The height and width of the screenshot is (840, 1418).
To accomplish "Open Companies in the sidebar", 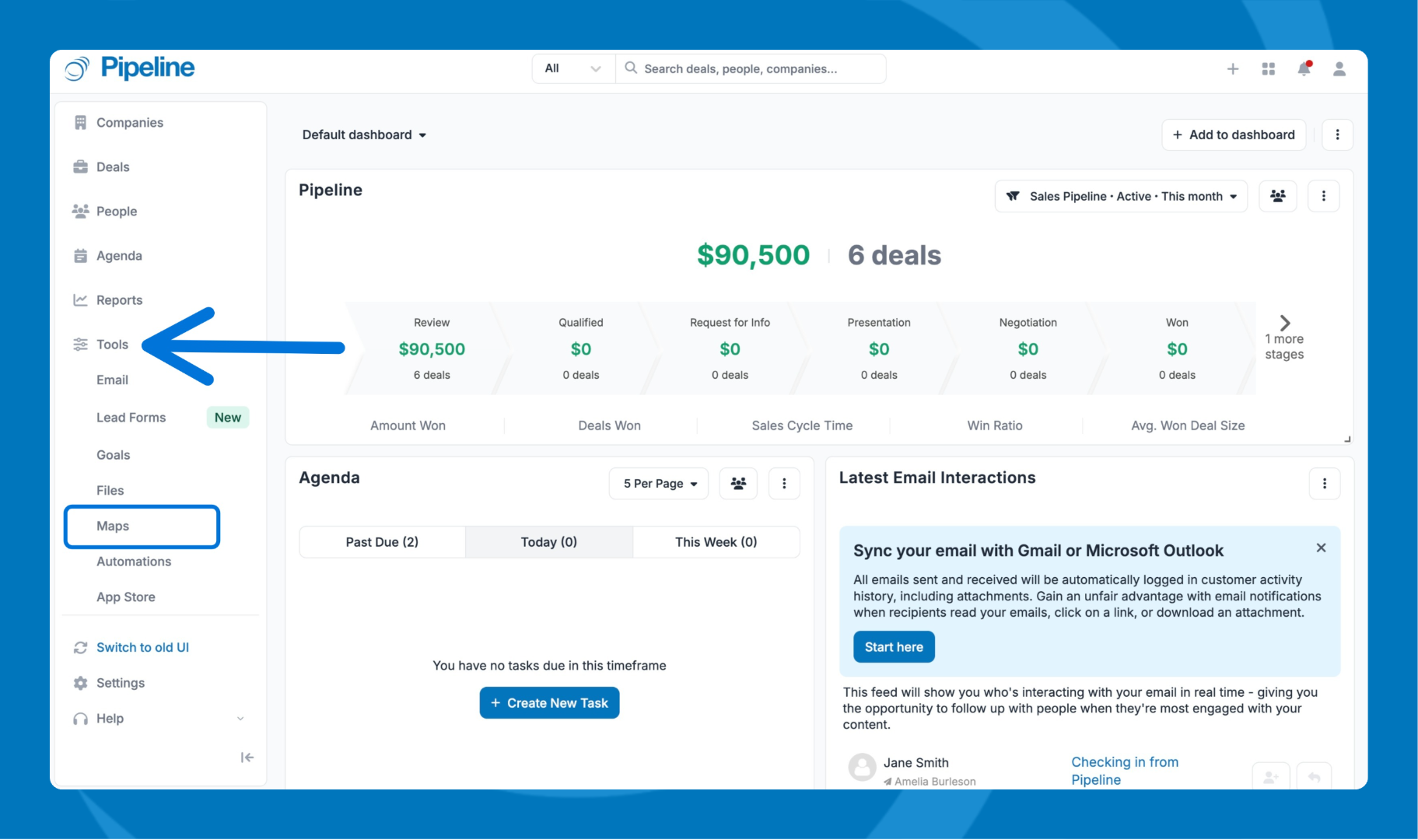I will [x=130, y=122].
